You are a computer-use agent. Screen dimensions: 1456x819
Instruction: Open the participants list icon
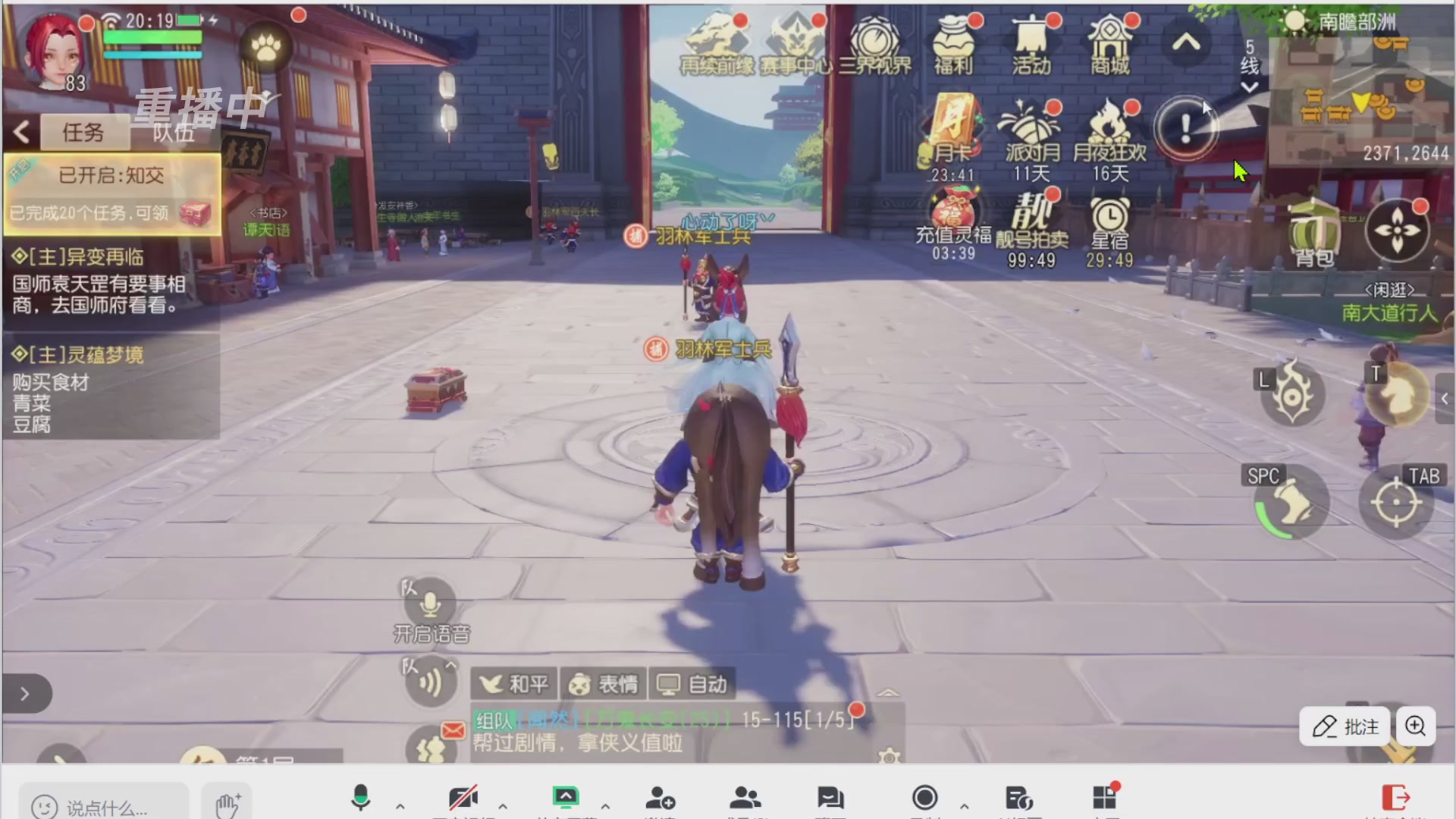745,799
